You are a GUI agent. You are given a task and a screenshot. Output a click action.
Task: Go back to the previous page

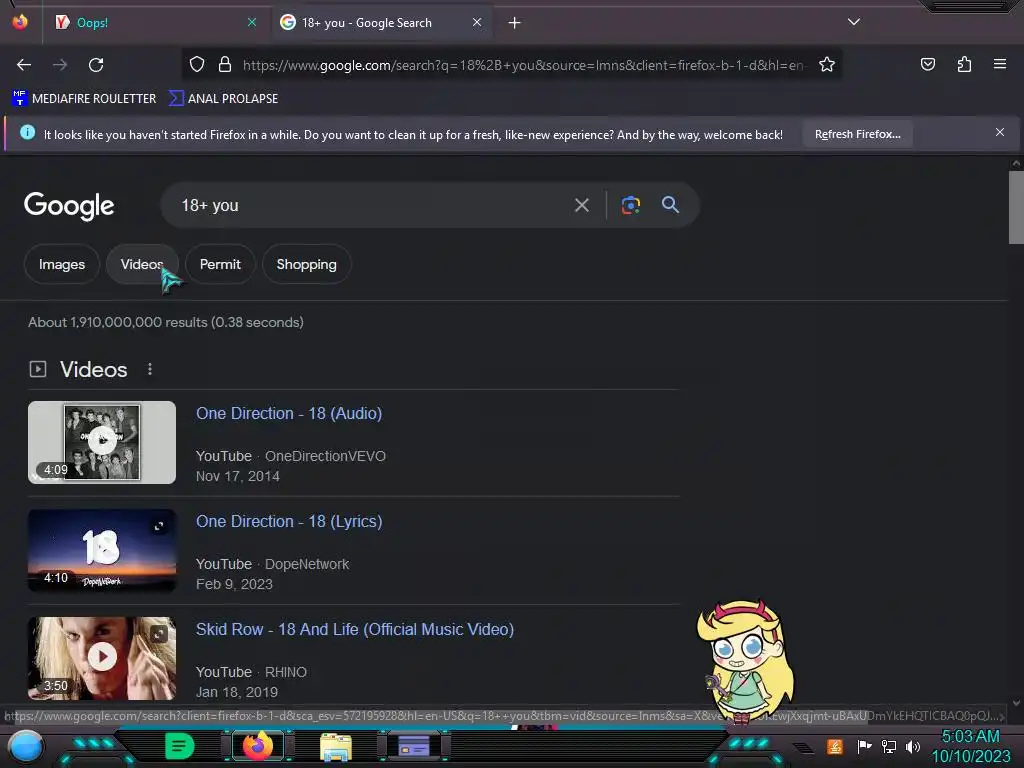(24, 65)
